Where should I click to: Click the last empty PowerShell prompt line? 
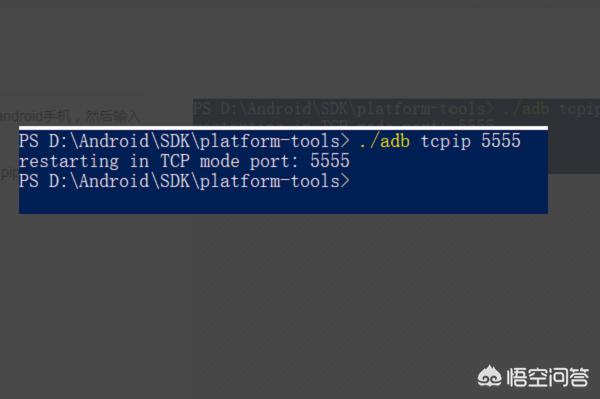[x=184, y=181]
